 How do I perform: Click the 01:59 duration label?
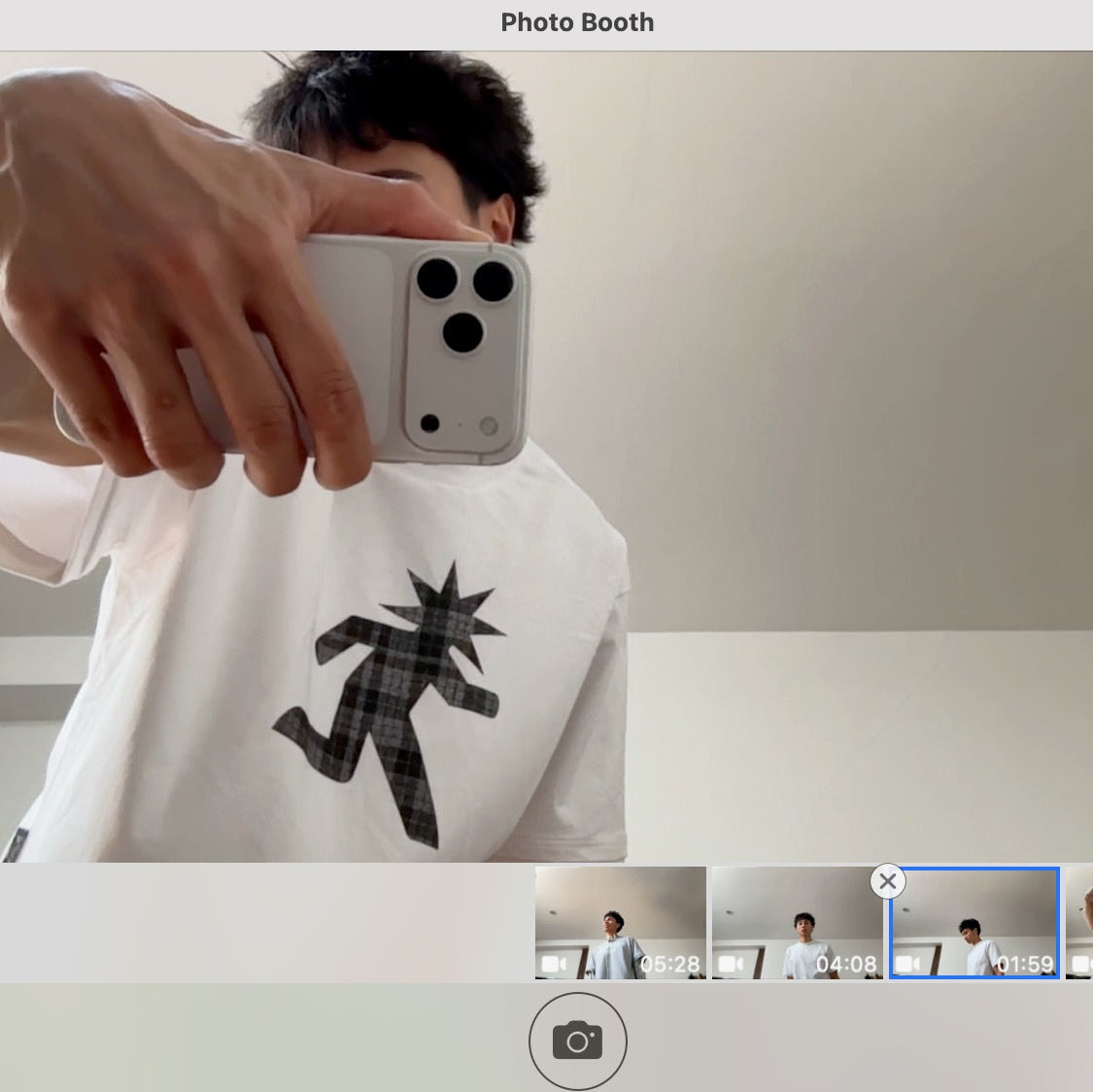1024,964
